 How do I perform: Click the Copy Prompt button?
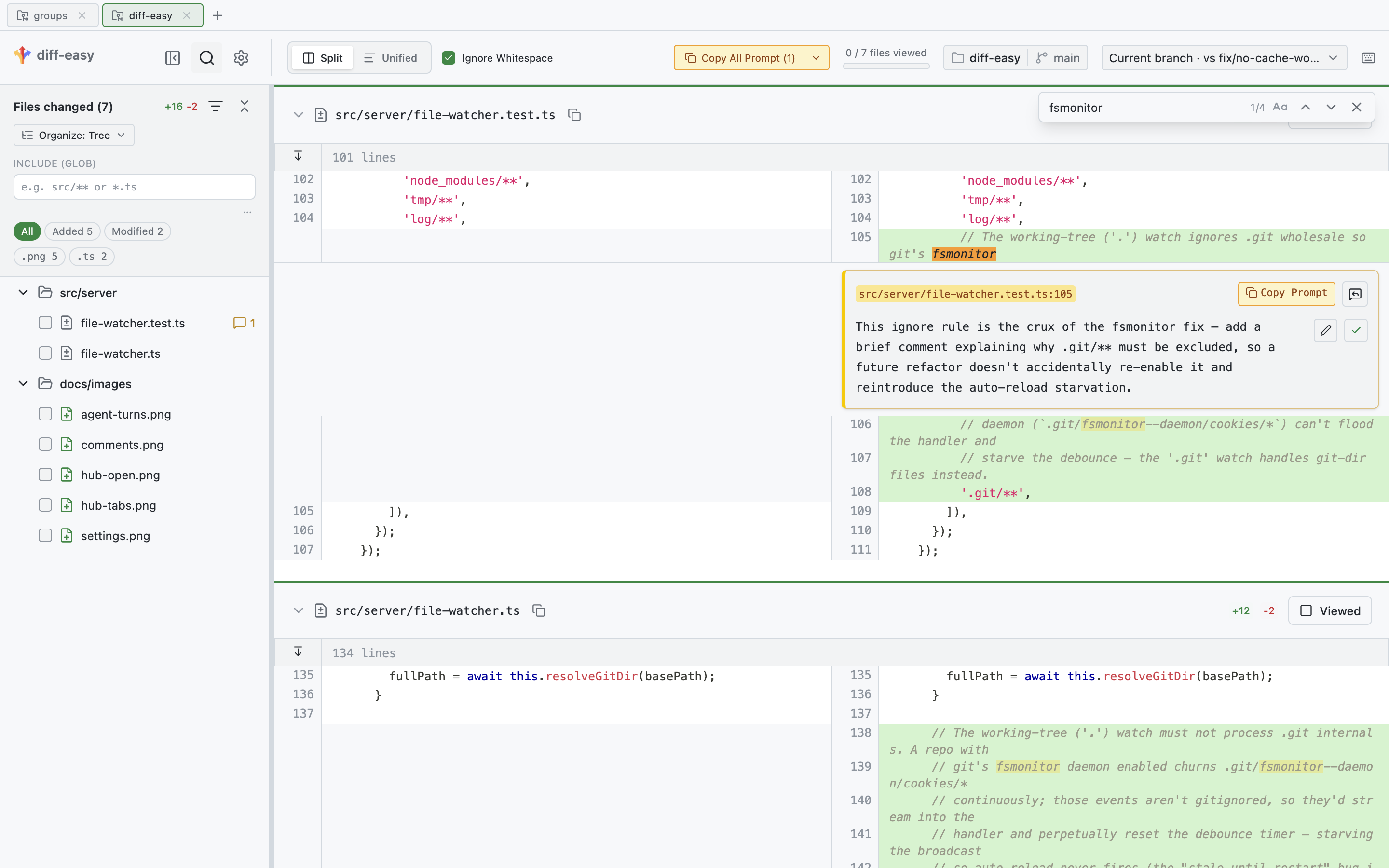coord(1286,293)
